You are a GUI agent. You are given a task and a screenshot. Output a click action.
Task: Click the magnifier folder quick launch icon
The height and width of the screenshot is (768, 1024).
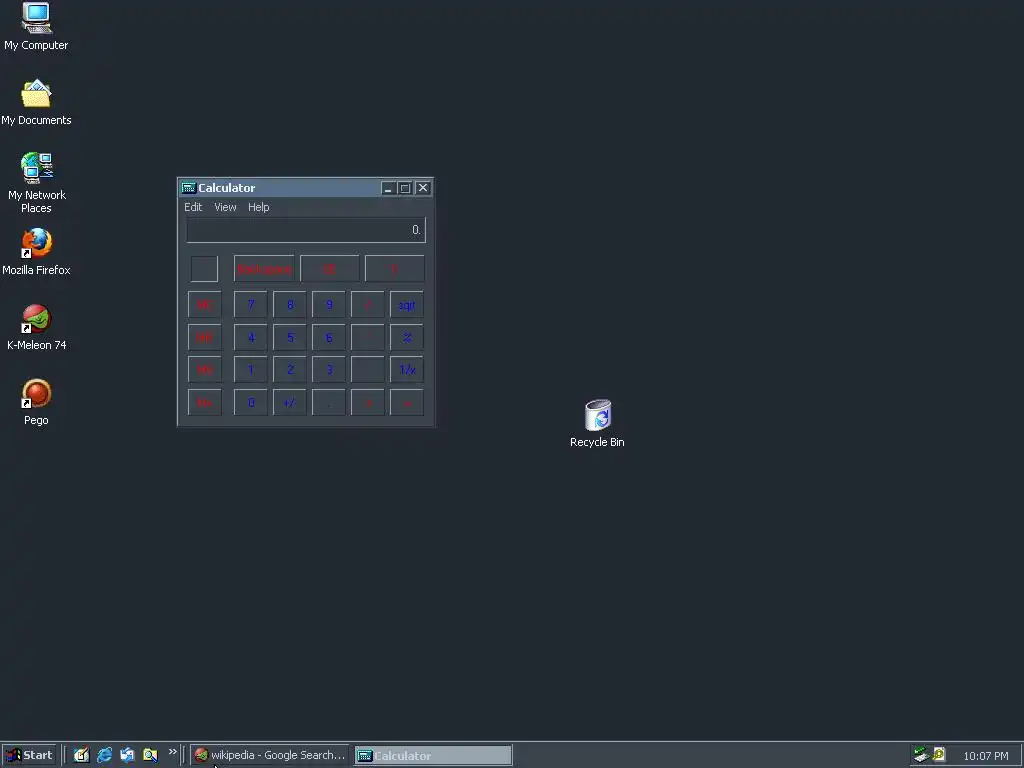click(150, 755)
